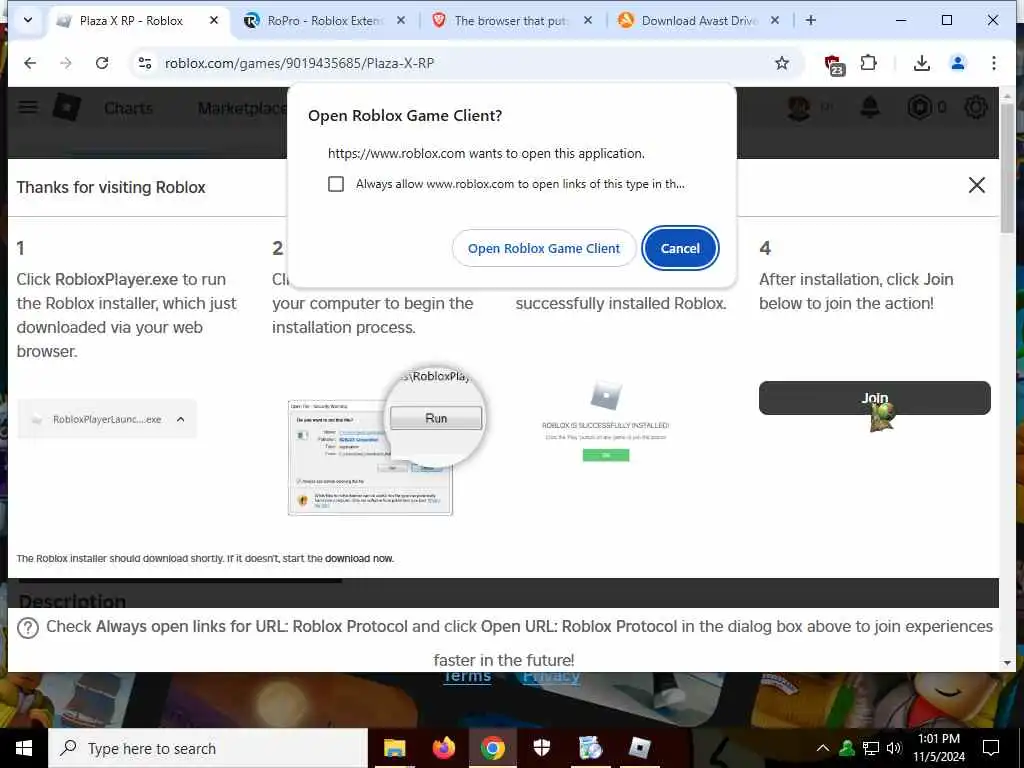Open the Terms link
This screenshot has width=1024, height=768.
[x=467, y=676]
